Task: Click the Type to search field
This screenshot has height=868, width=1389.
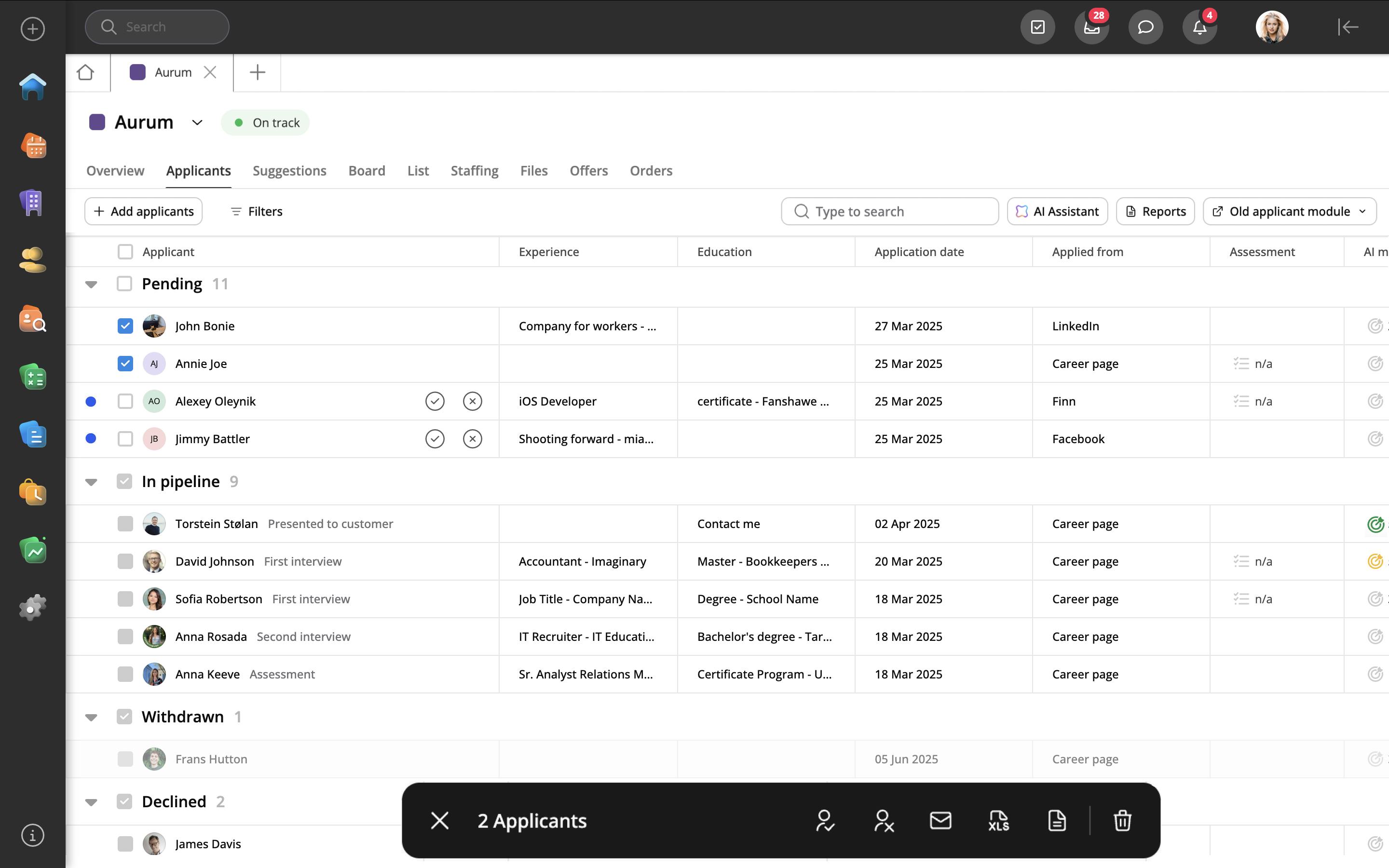Action: pyautogui.click(x=890, y=211)
